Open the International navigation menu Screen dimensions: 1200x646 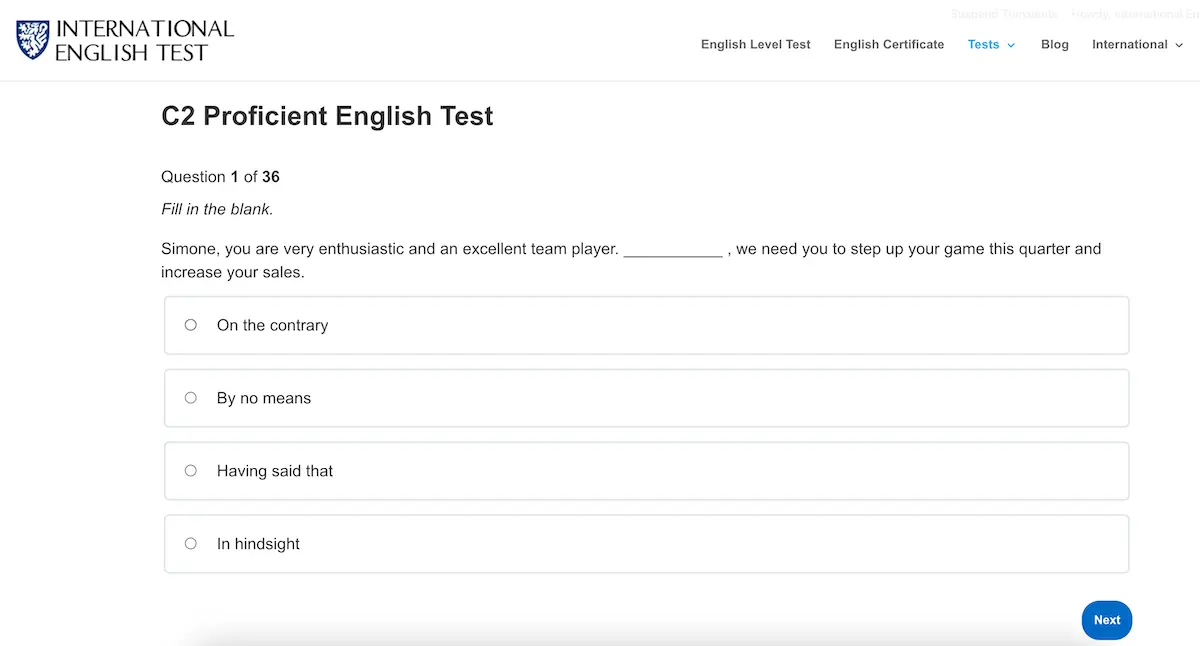pos(1130,45)
